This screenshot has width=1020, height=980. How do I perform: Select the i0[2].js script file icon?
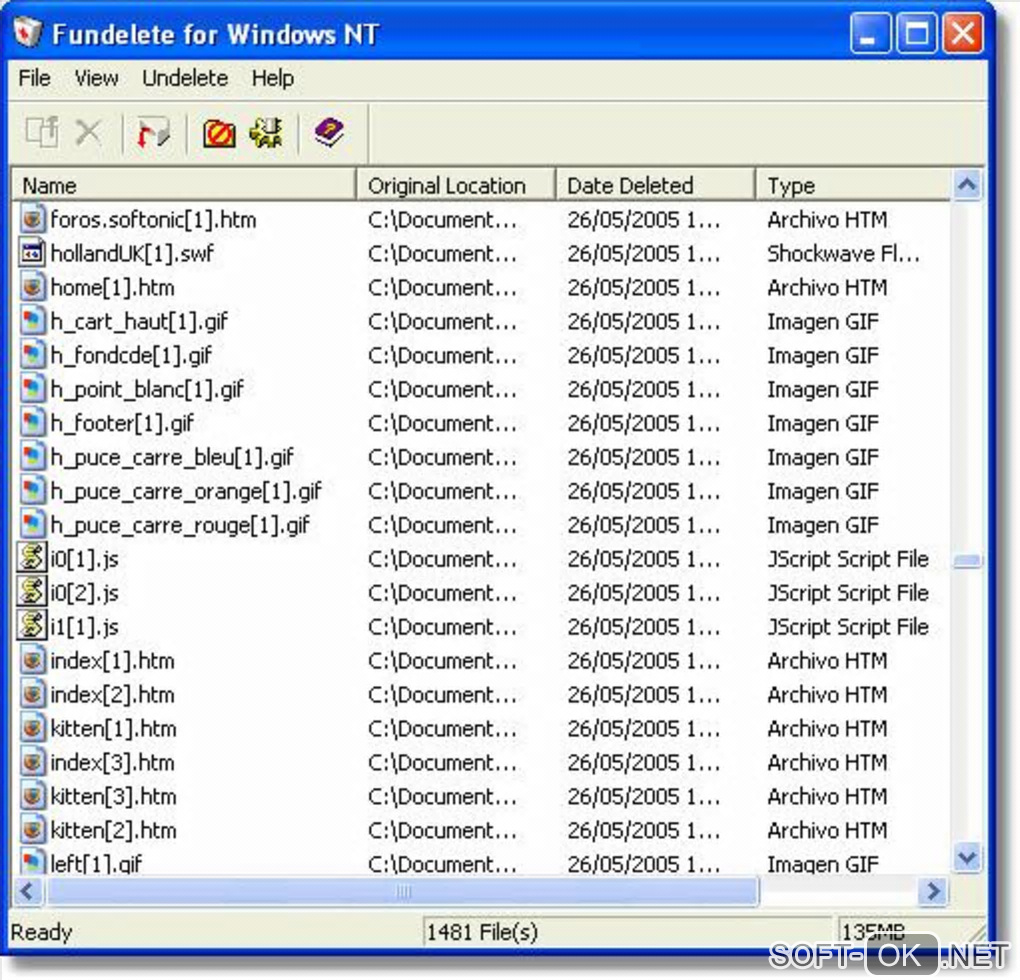32,592
